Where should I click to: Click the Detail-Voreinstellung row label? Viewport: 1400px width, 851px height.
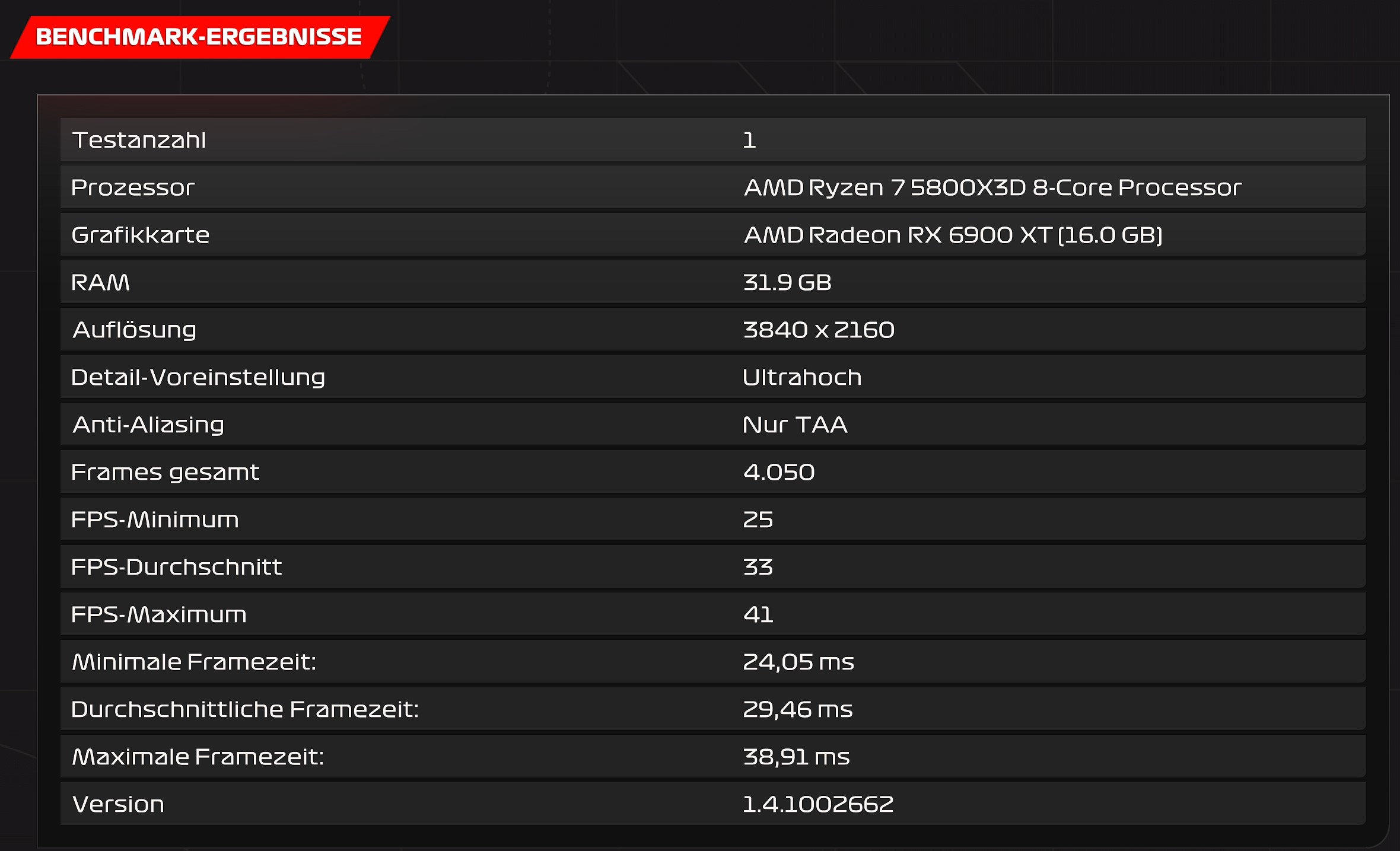[x=198, y=378]
